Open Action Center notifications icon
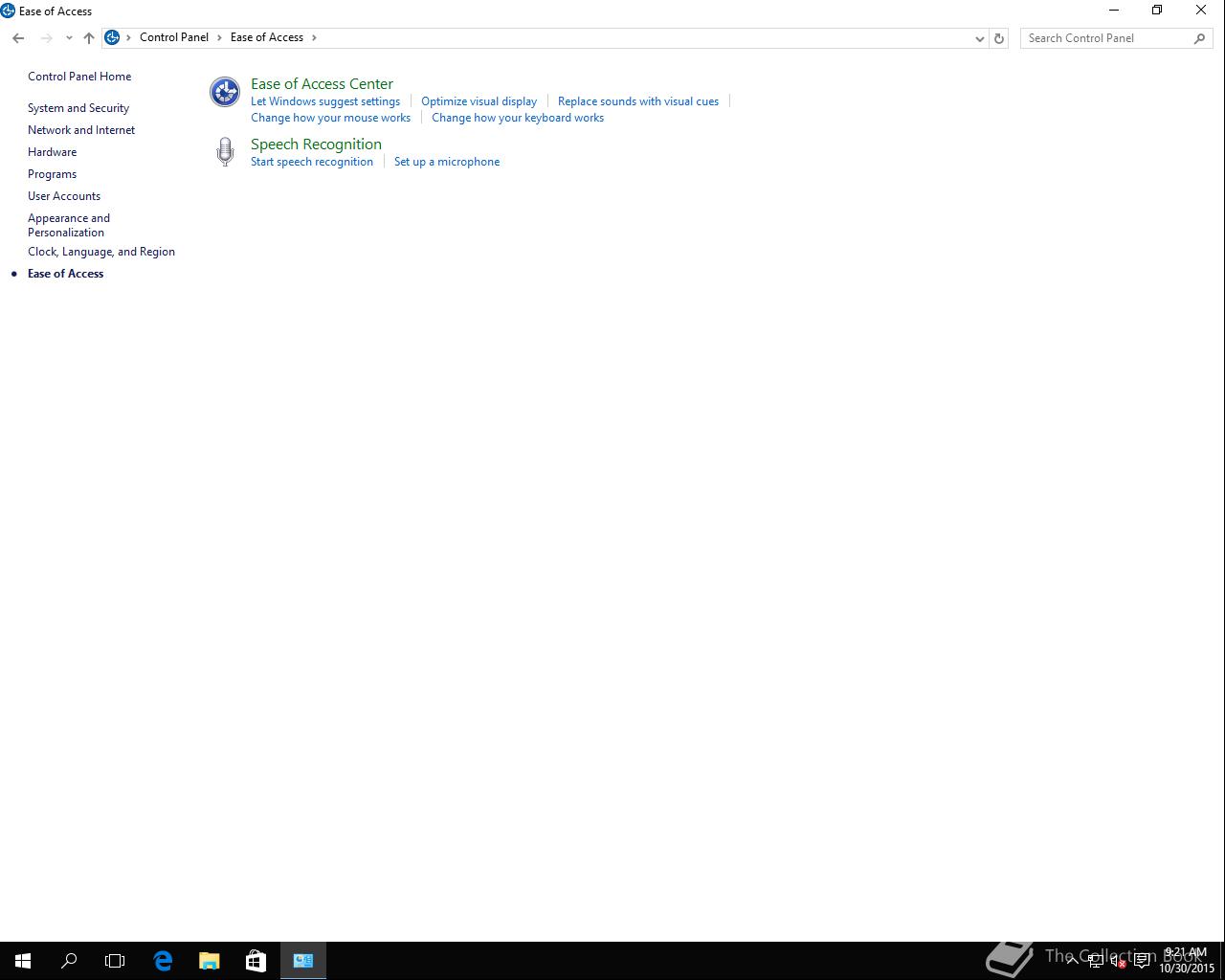This screenshot has width=1225, height=980. pos(1142,961)
